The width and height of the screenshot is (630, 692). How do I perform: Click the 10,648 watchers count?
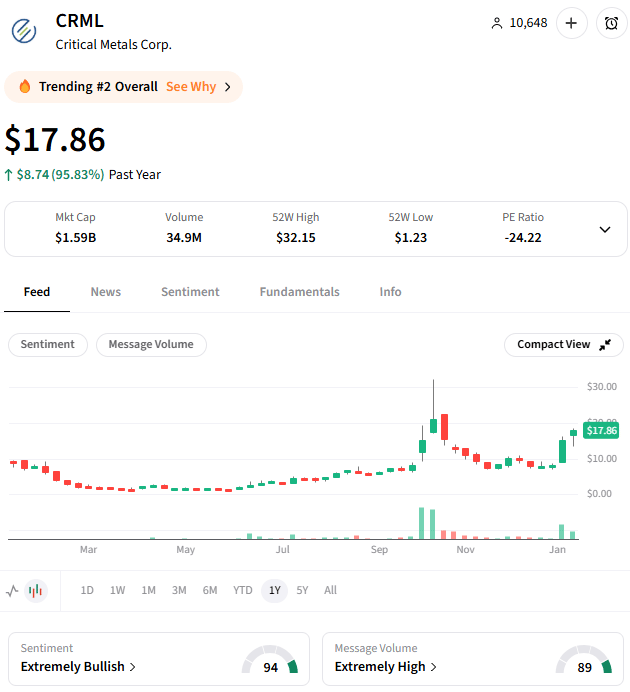[528, 23]
